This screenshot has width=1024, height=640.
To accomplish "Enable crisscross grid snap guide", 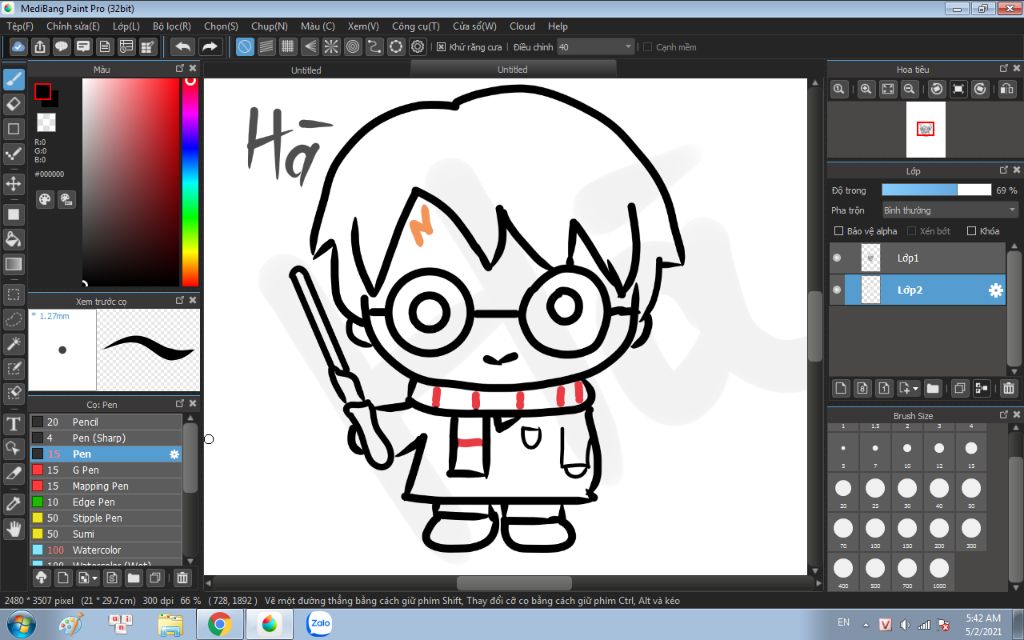I will [x=288, y=47].
